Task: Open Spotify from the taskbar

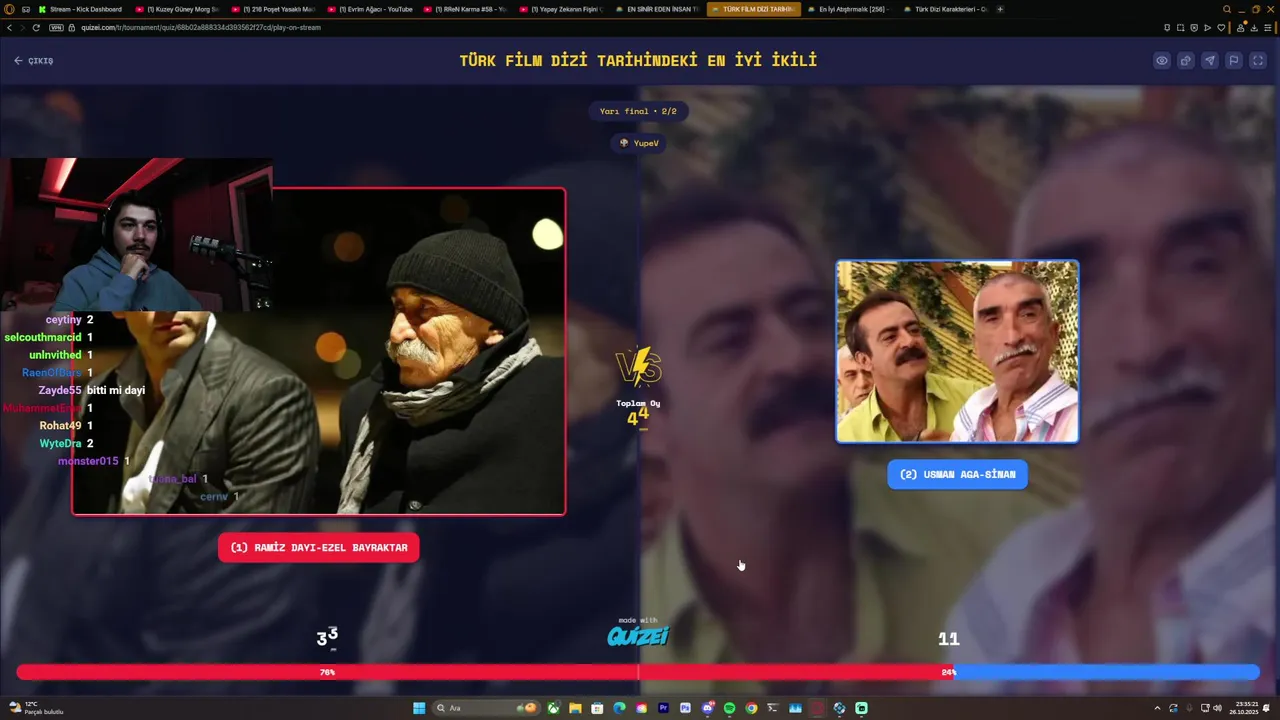Action: click(729, 708)
